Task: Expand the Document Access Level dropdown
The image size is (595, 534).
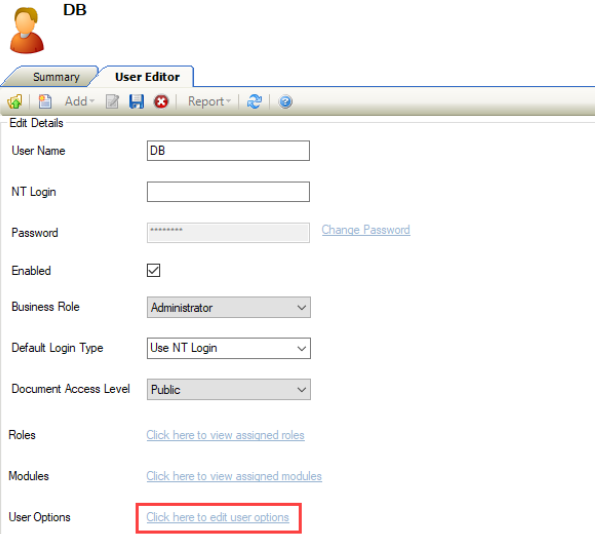Action: pos(229,389)
